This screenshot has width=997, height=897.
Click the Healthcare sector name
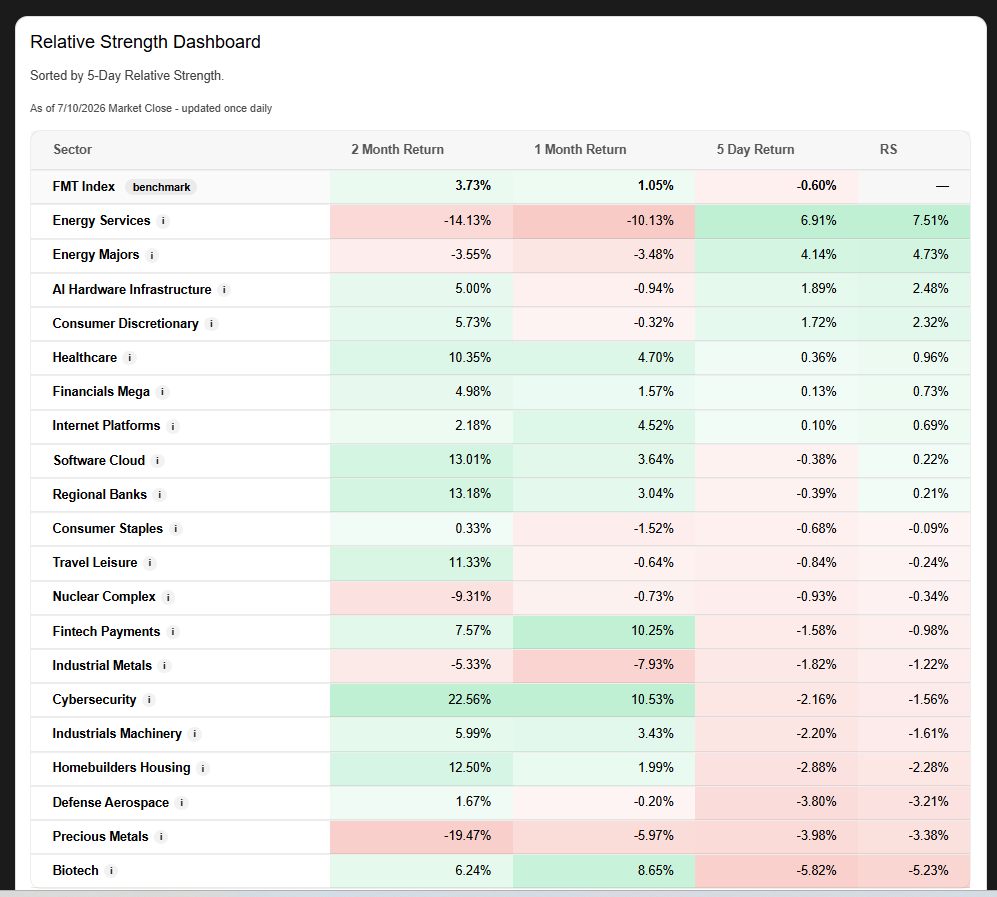(x=85, y=357)
